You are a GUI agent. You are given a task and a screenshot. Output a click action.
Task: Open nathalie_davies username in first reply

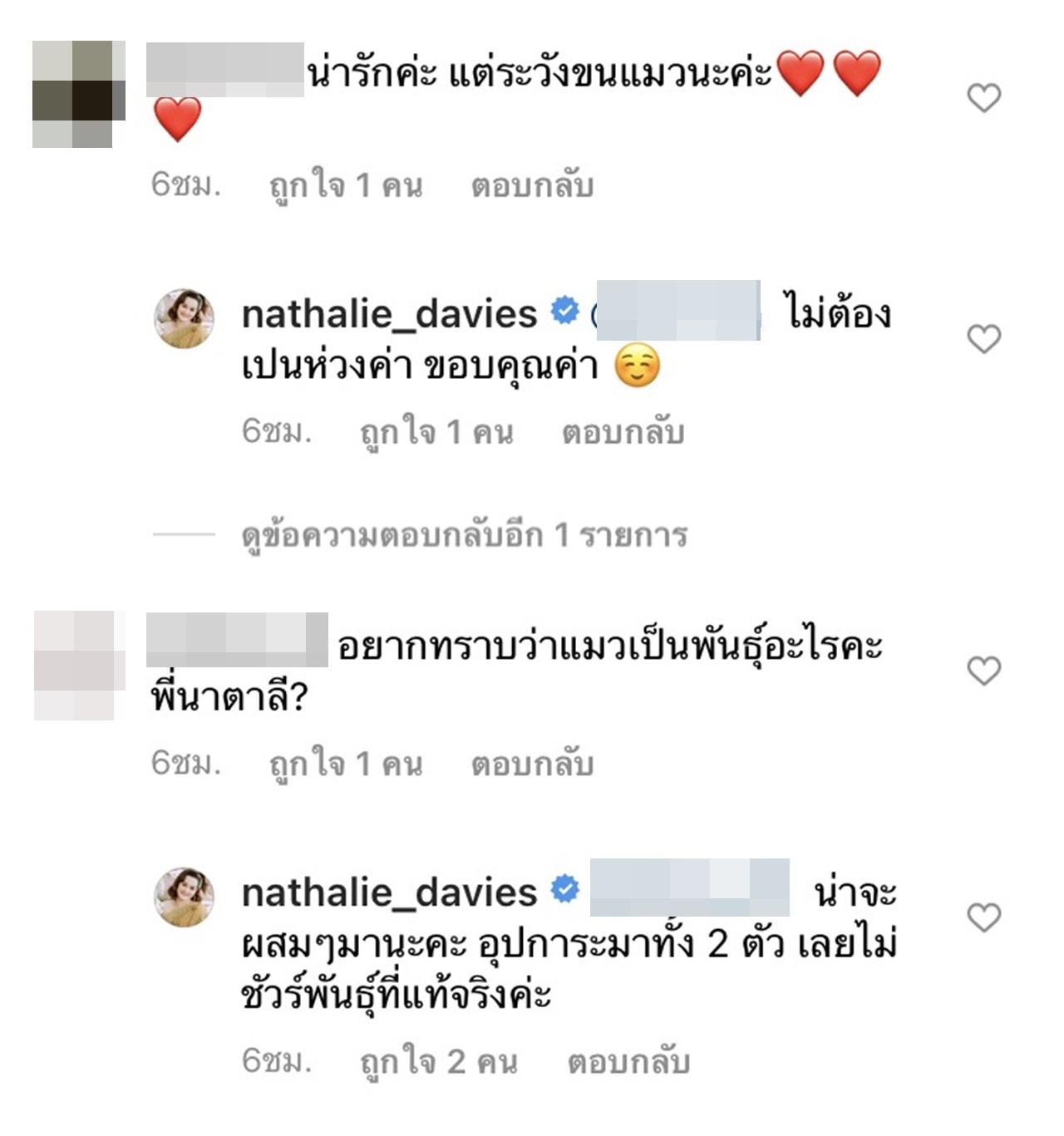click(x=389, y=313)
